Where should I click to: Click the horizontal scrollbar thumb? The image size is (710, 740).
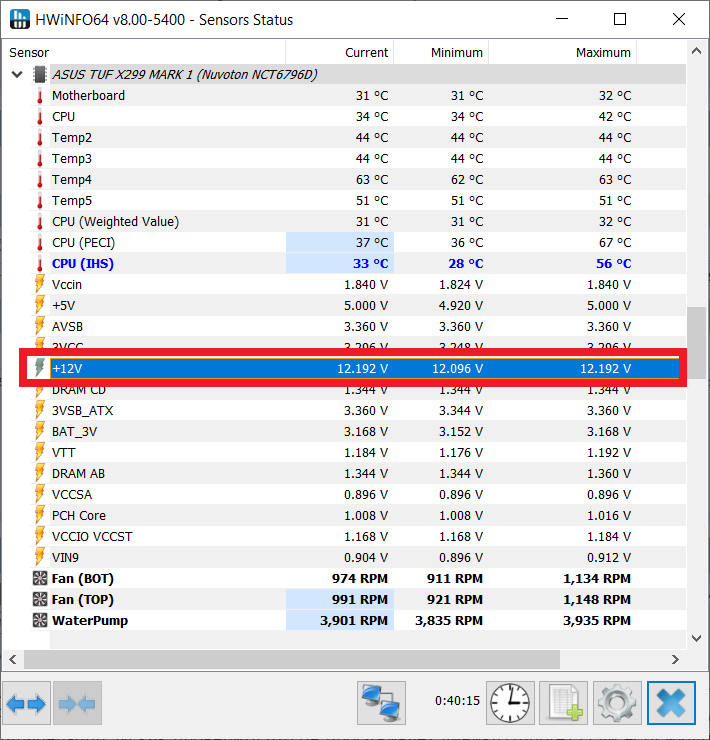(292, 659)
